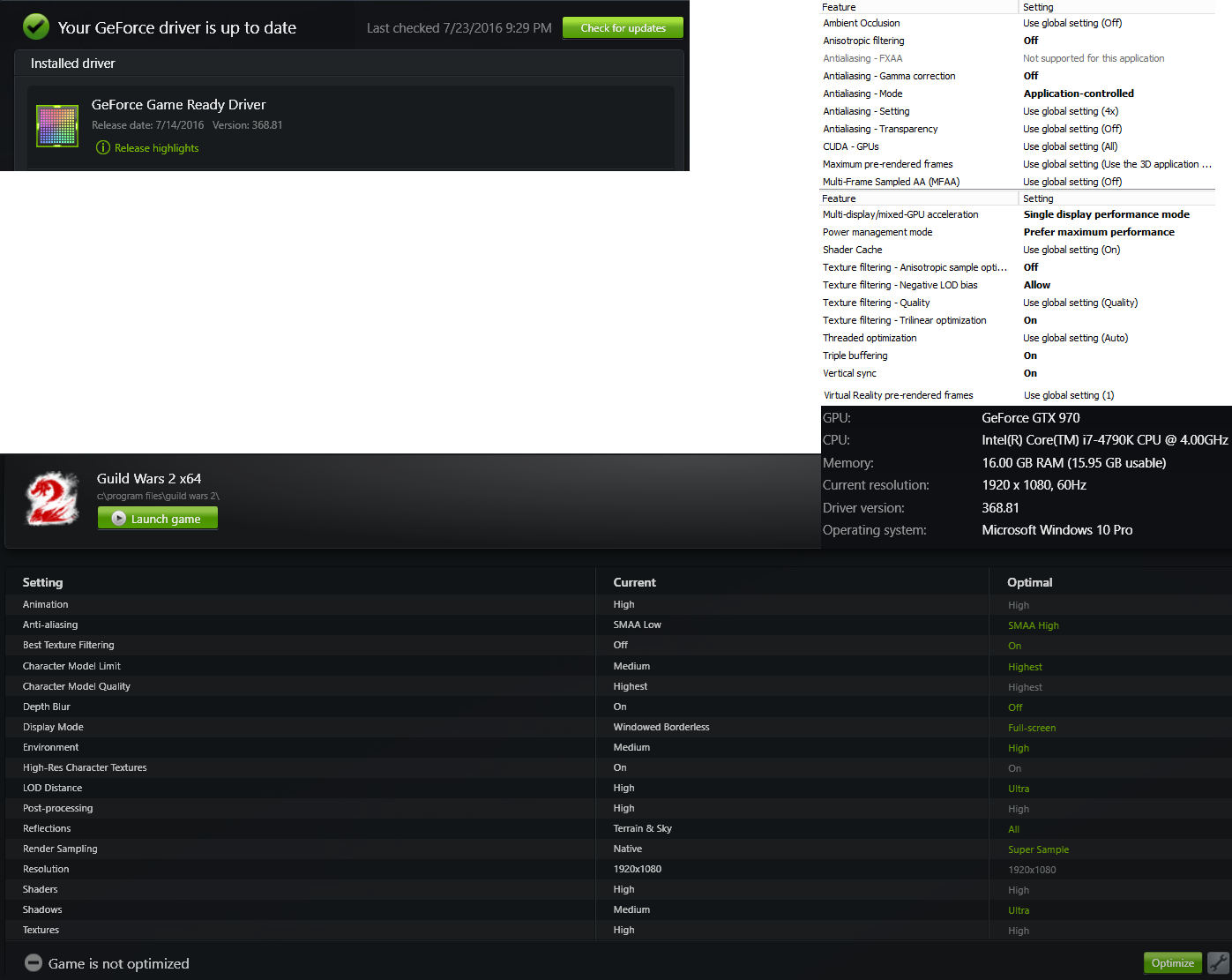
Task: Click the Shadows setting row
Action: [x=617, y=909]
